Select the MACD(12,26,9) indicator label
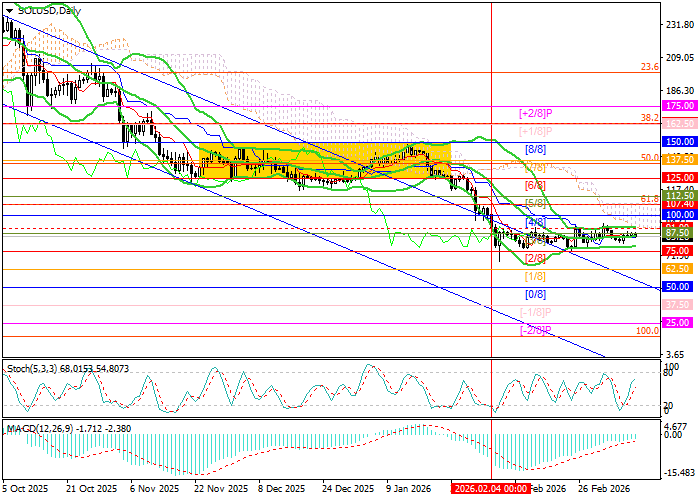The image size is (700, 500). [38, 428]
